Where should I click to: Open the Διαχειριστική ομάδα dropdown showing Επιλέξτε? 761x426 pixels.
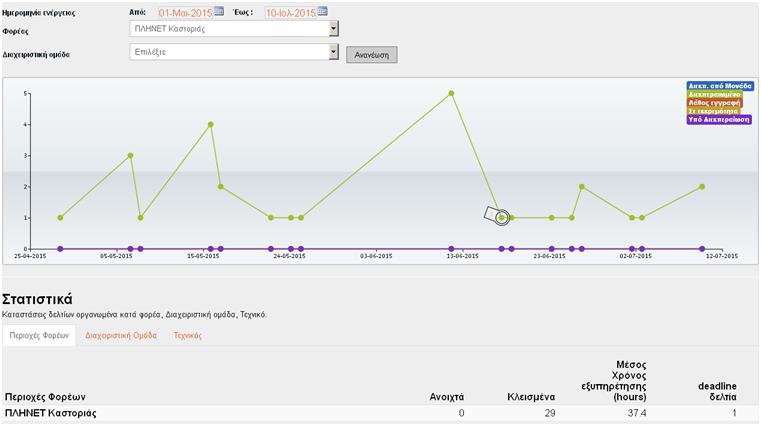[x=334, y=51]
